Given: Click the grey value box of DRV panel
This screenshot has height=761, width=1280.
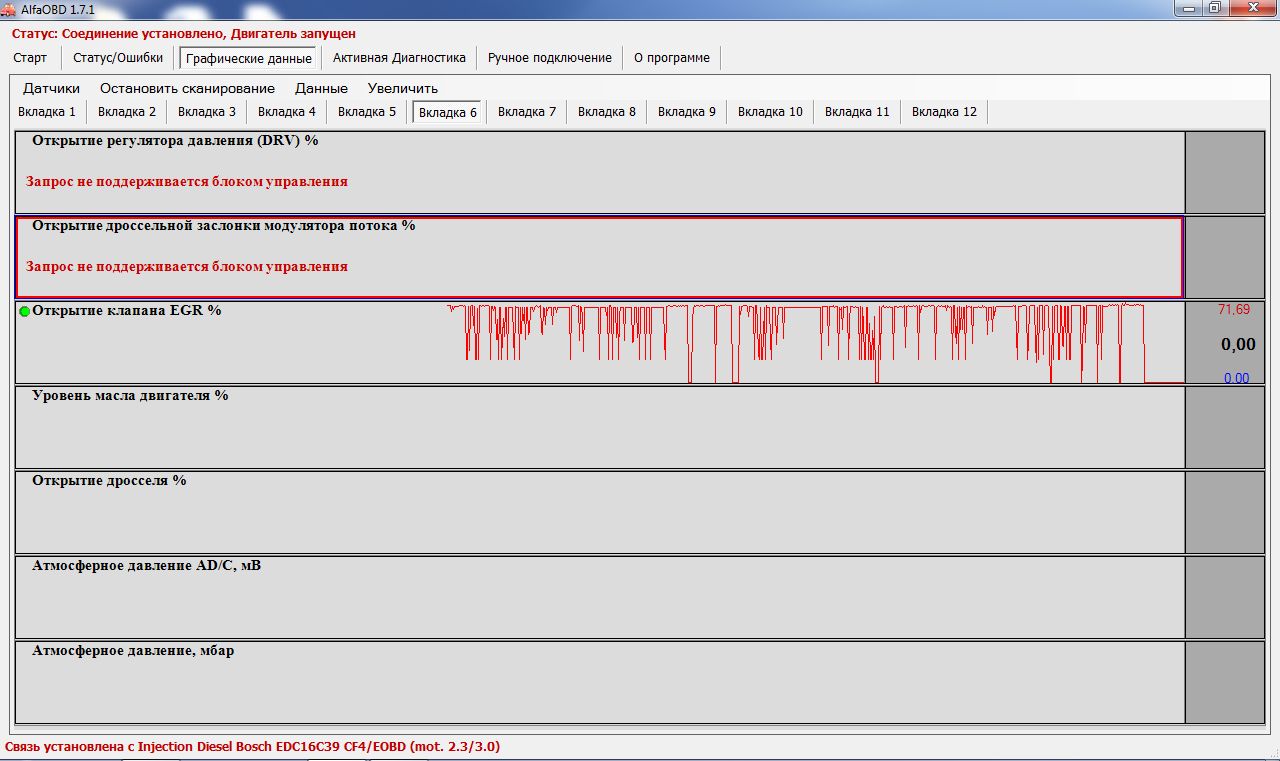Looking at the screenshot, I should tap(1225, 172).
